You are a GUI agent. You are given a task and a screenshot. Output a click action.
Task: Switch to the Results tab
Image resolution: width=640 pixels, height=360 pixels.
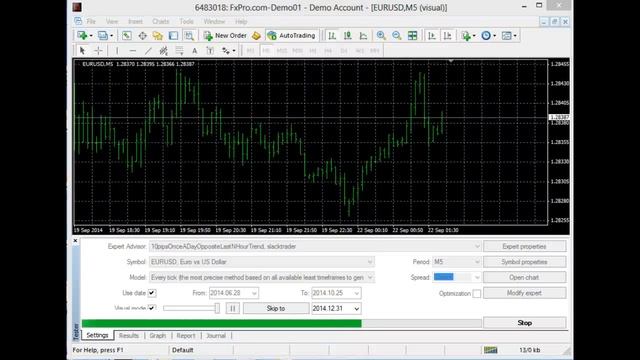(x=129, y=336)
